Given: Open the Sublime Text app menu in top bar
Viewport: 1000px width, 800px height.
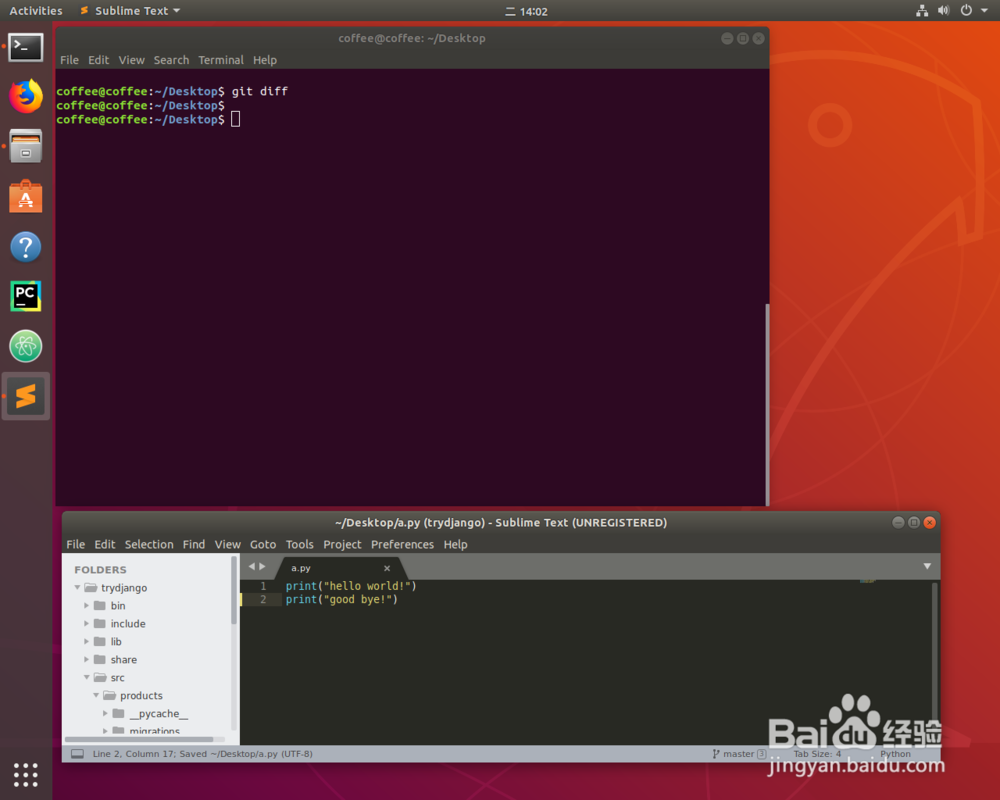Looking at the screenshot, I should [x=130, y=11].
